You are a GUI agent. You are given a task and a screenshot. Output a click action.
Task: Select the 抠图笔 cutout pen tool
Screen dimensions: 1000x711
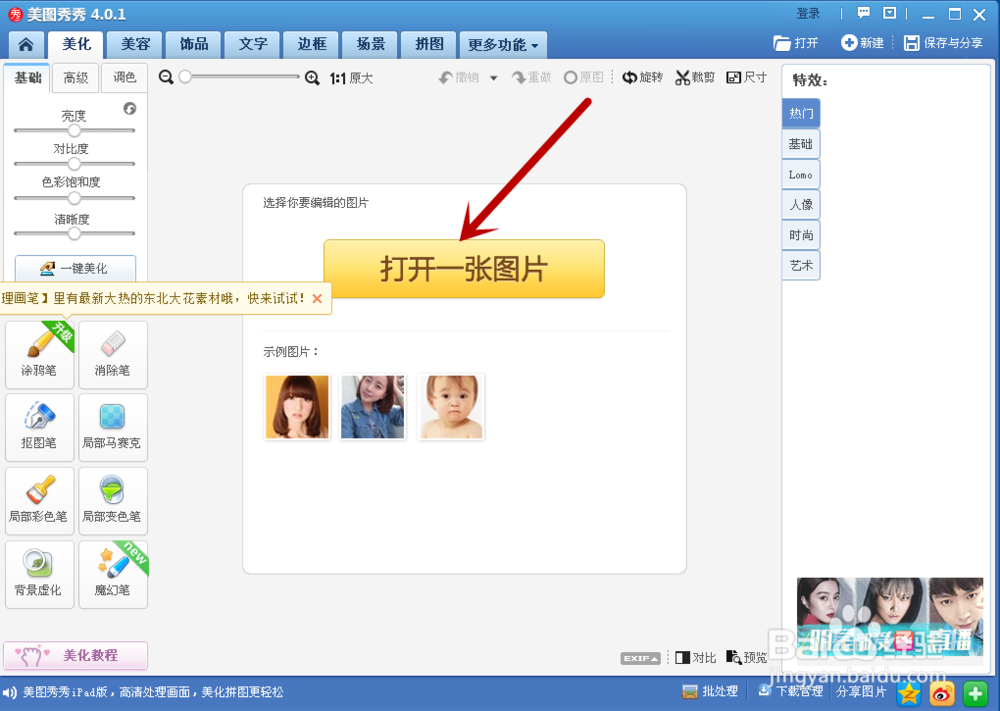[40, 427]
